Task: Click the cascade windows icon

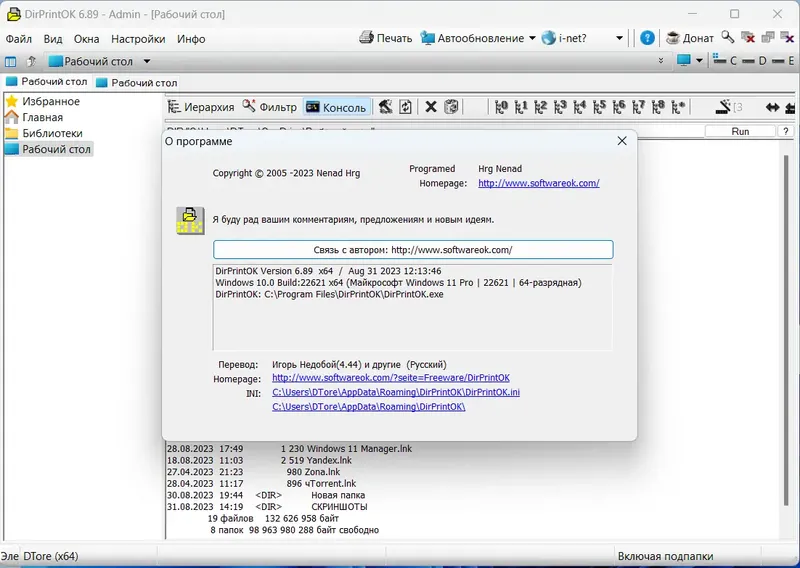Action: click(x=767, y=37)
